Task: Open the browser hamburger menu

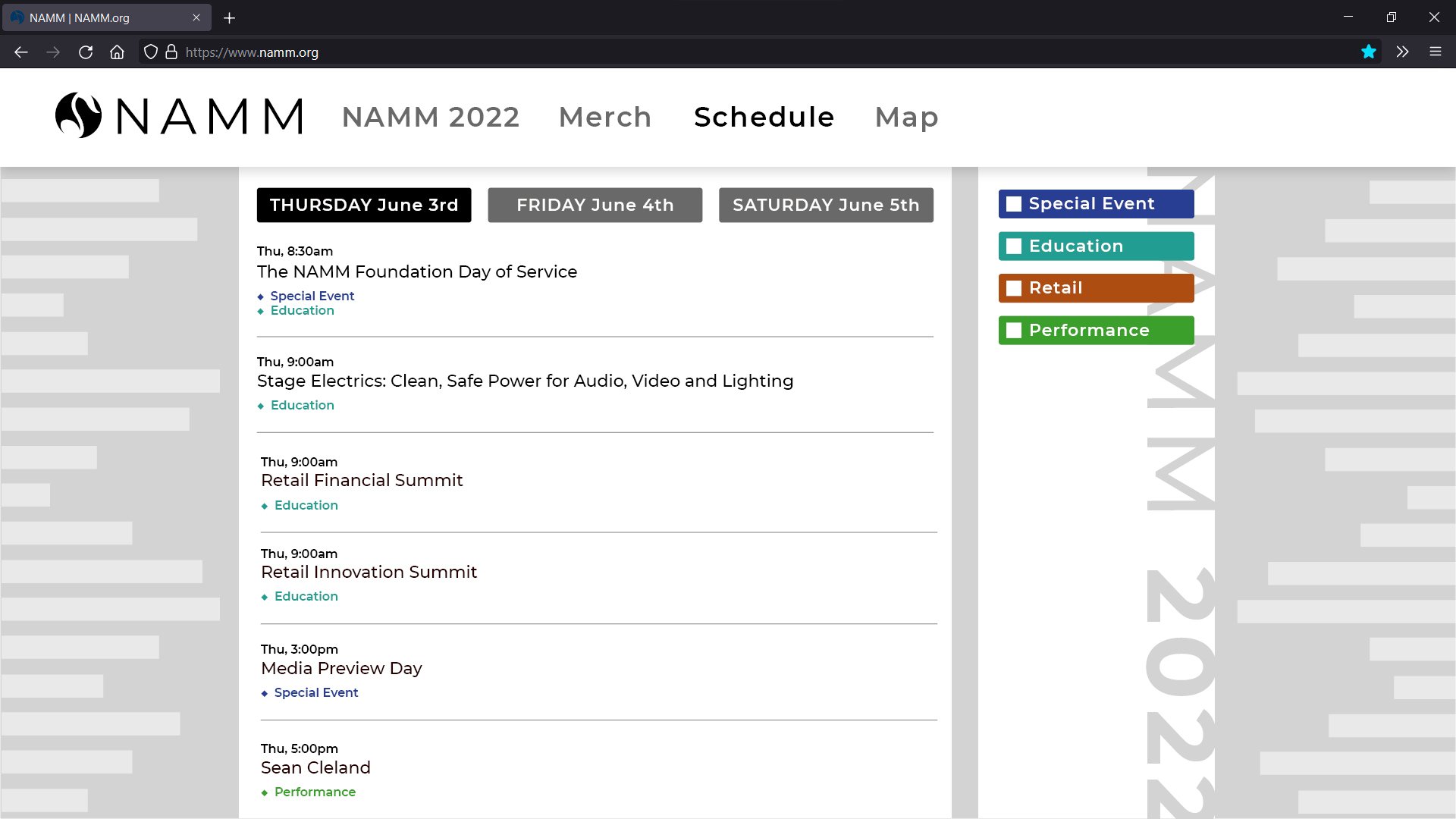Action: point(1436,52)
